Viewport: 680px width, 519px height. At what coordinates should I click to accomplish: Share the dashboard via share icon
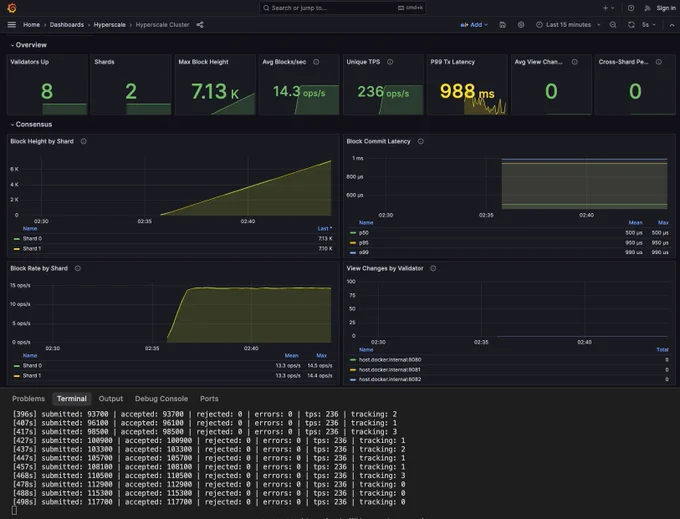(200, 25)
